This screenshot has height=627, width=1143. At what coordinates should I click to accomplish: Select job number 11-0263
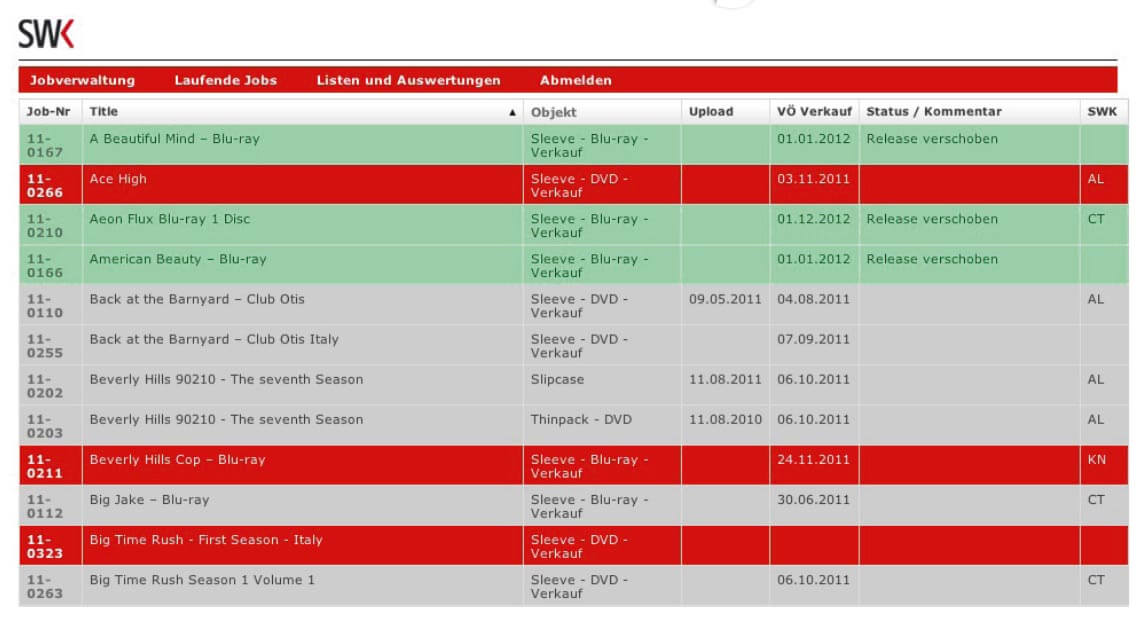tap(44, 586)
